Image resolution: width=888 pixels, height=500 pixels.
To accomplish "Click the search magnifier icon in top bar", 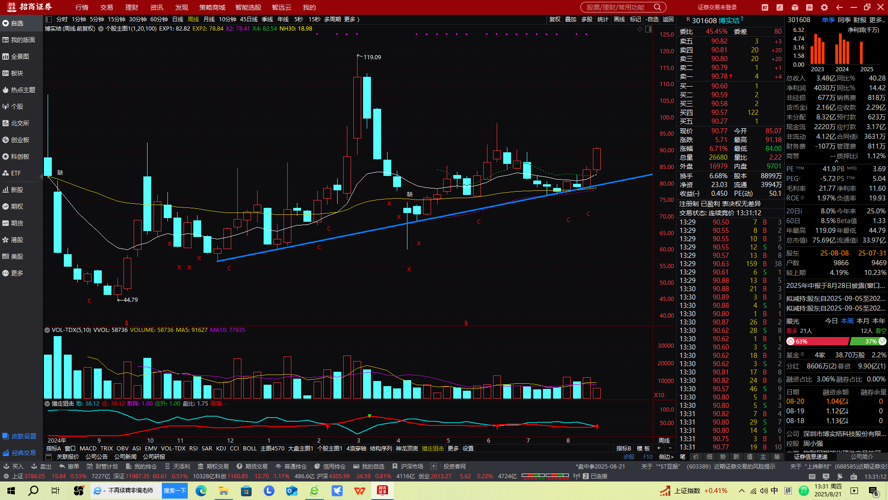I will (x=658, y=7).
